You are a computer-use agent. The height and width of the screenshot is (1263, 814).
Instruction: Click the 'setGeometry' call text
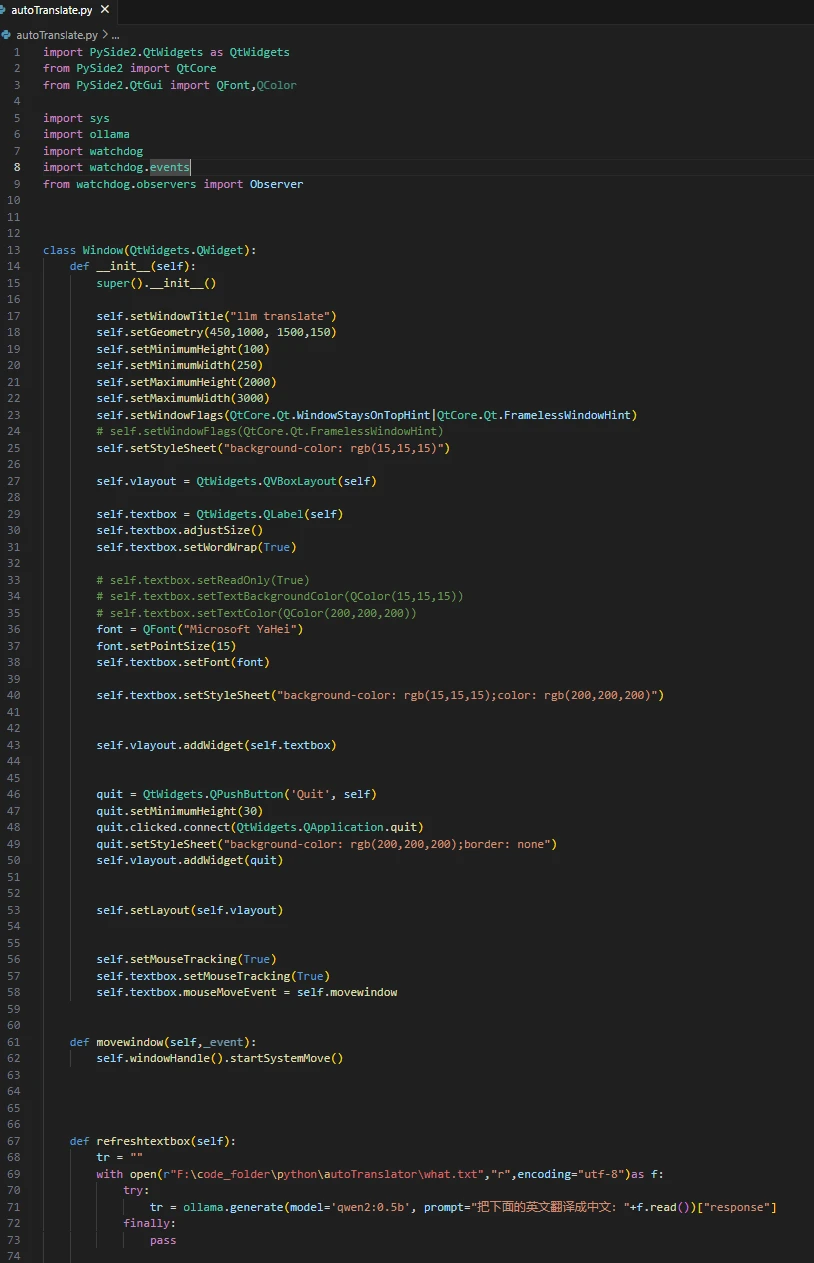point(166,332)
